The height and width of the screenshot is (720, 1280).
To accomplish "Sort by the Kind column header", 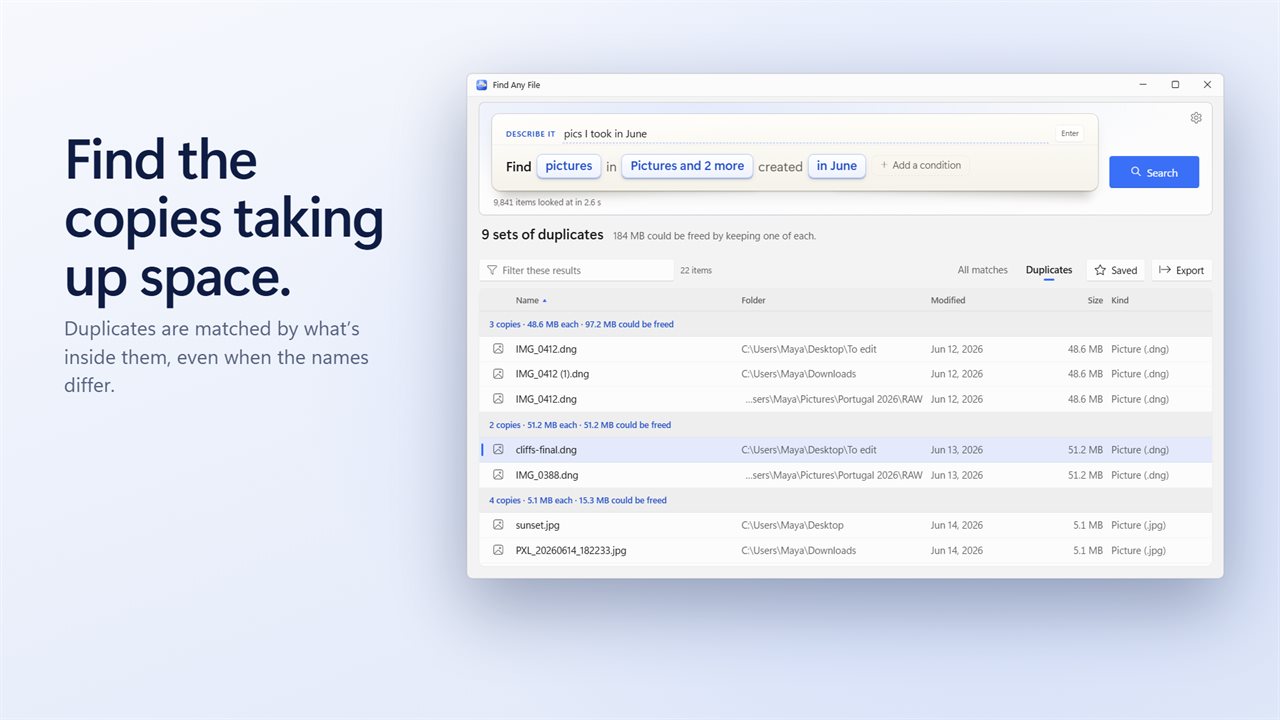I will [x=1120, y=300].
